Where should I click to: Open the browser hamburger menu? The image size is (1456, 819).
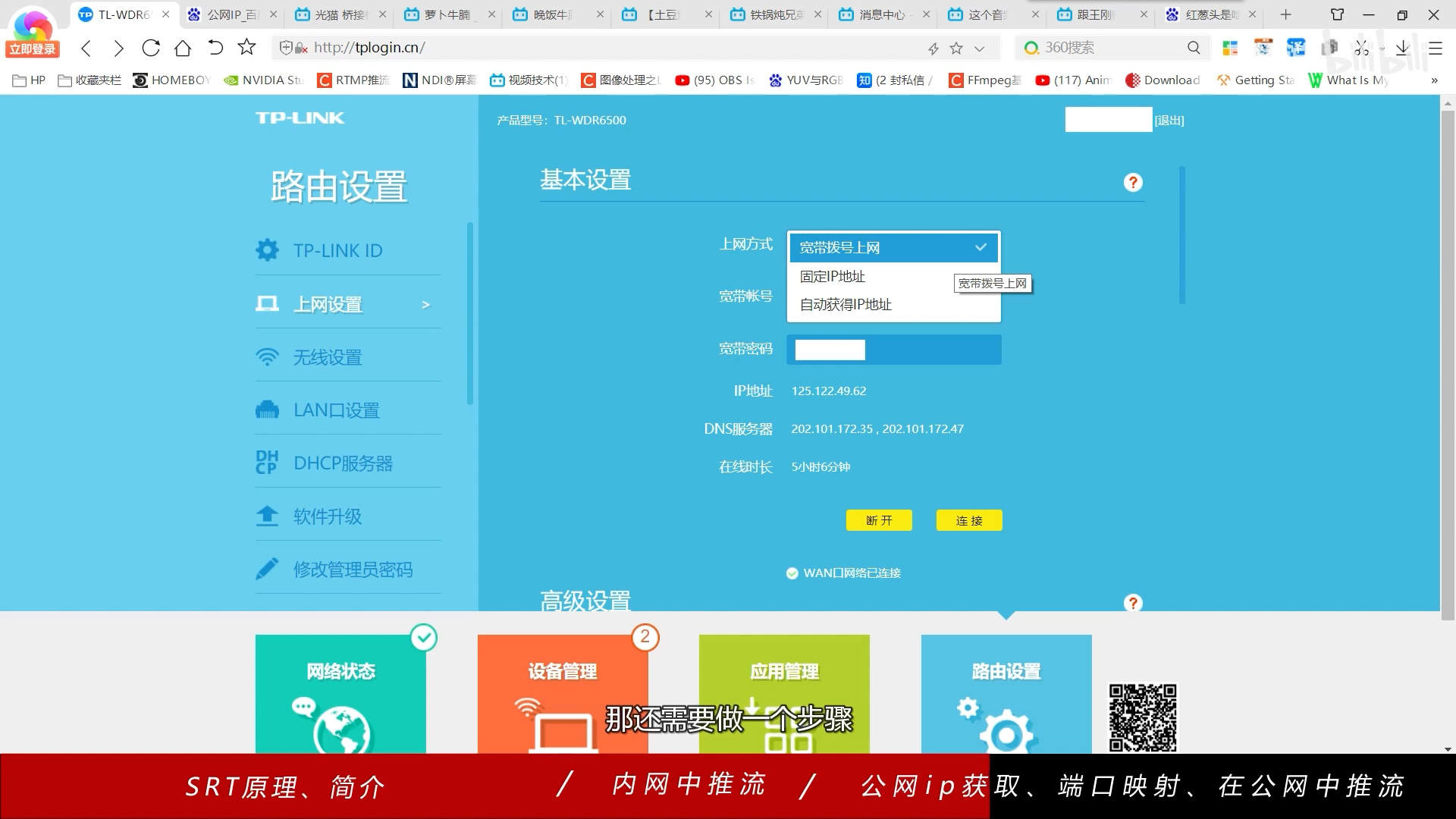click(x=1436, y=47)
